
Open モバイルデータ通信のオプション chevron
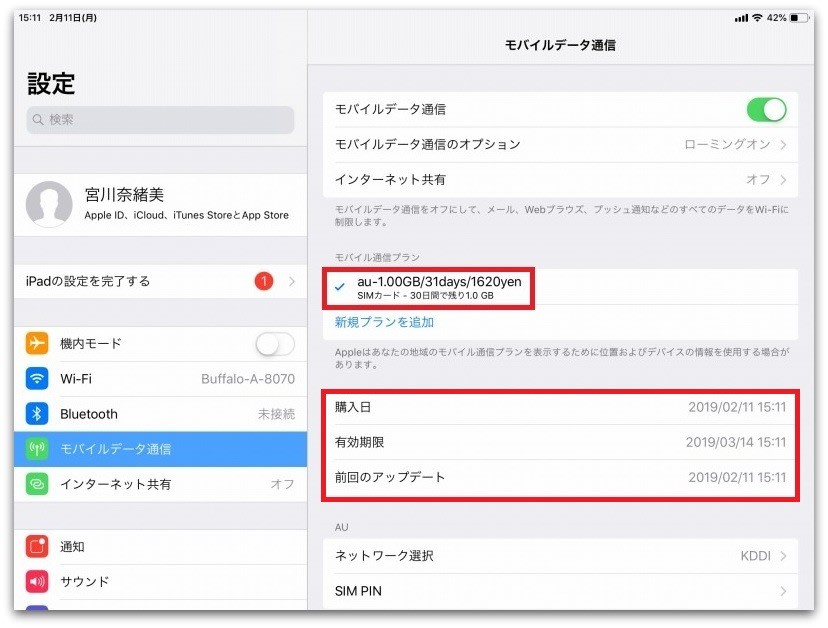783,145
